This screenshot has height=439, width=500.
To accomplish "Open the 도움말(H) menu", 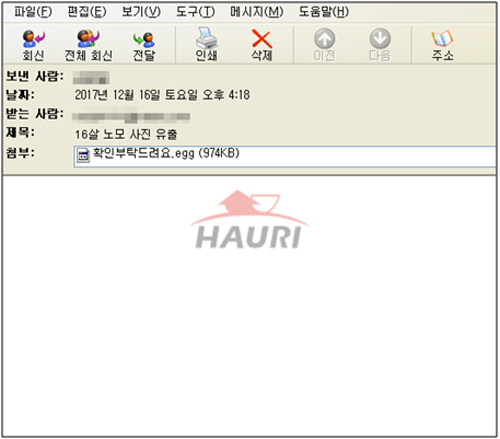I will (323, 12).
